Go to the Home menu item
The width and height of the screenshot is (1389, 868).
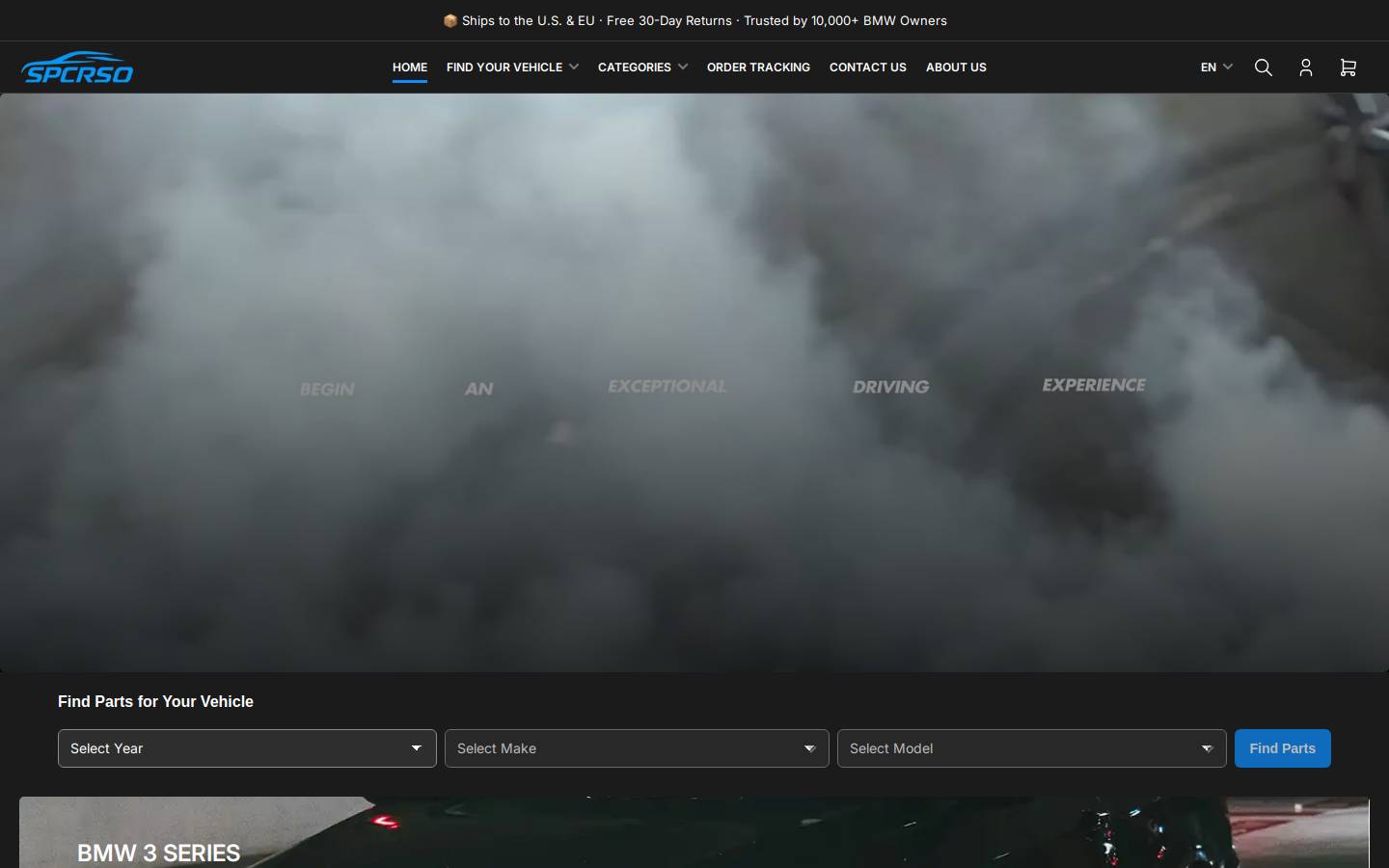pos(410,68)
